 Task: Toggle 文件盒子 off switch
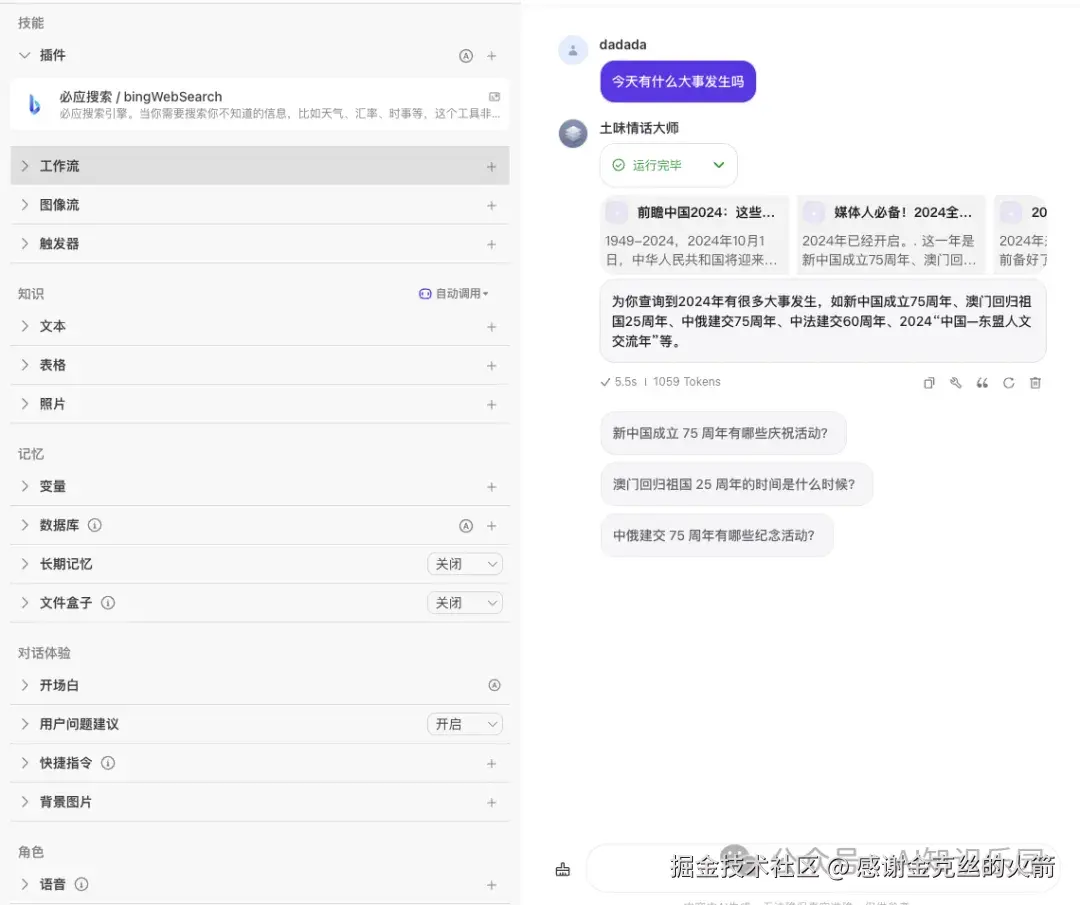[x=464, y=602]
